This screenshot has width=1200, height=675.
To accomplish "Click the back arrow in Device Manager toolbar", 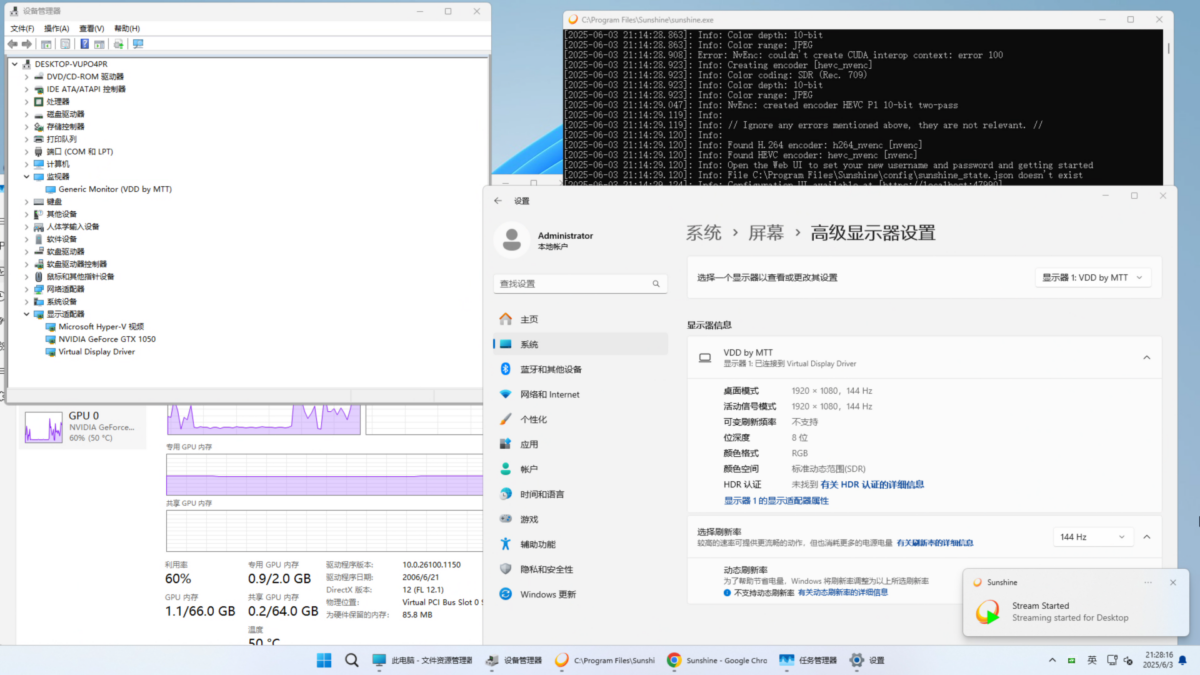I will coord(14,44).
